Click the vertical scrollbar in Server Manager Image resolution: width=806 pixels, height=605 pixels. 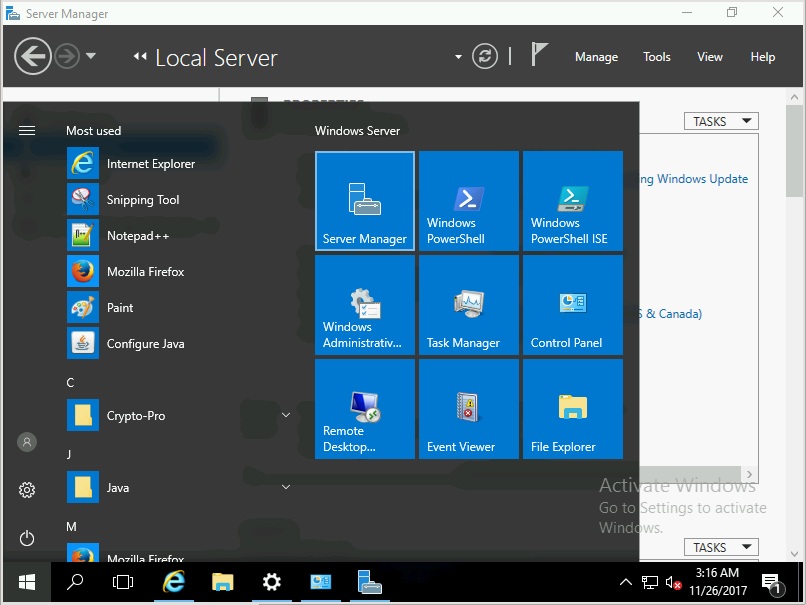794,151
